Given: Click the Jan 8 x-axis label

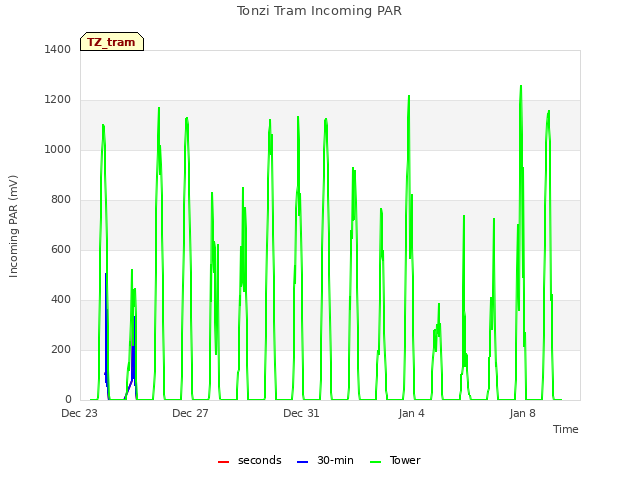Looking at the screenshot, I should (522, 413).
